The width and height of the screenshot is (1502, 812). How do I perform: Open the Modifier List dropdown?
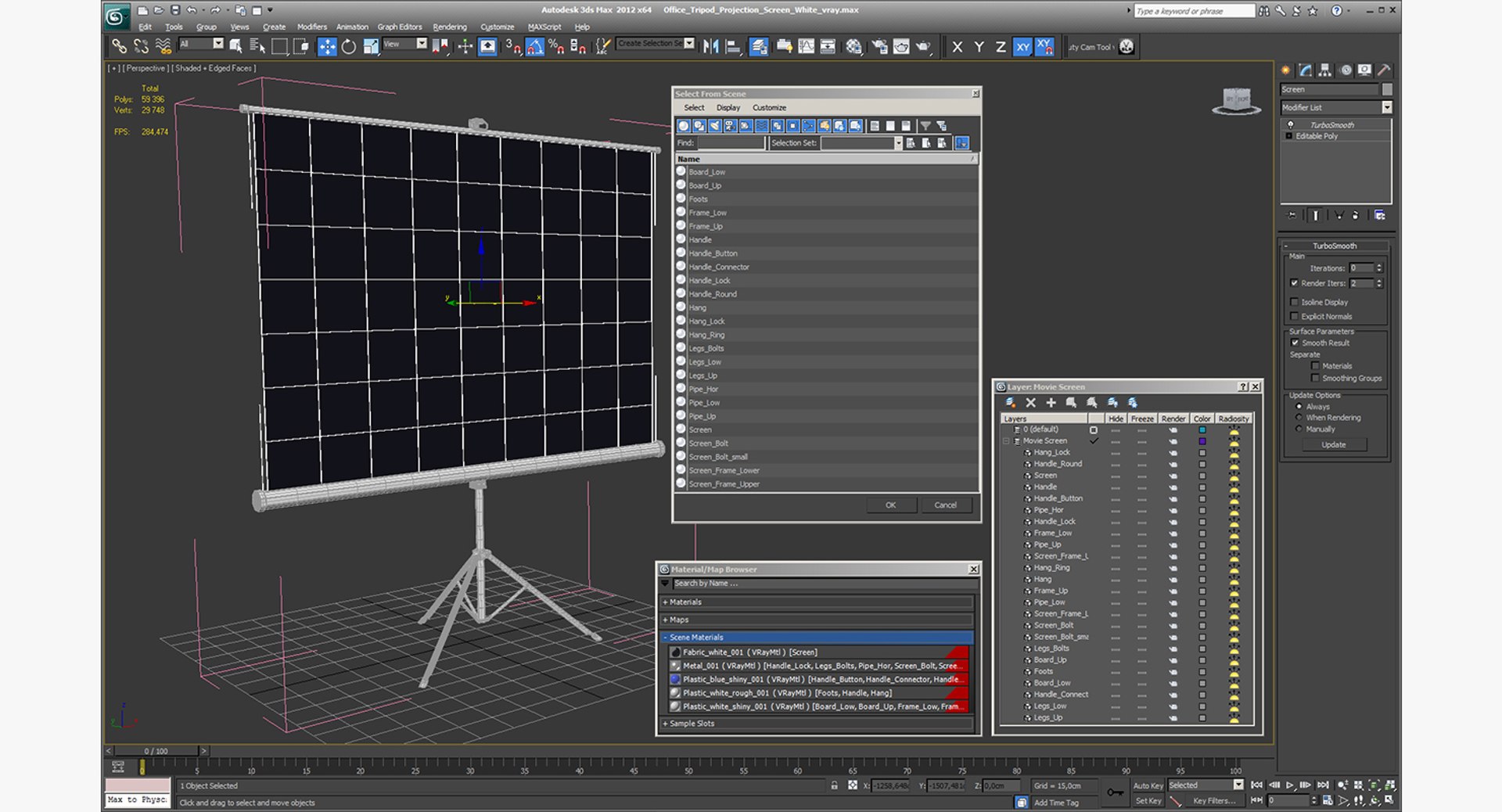point(1386,107)
